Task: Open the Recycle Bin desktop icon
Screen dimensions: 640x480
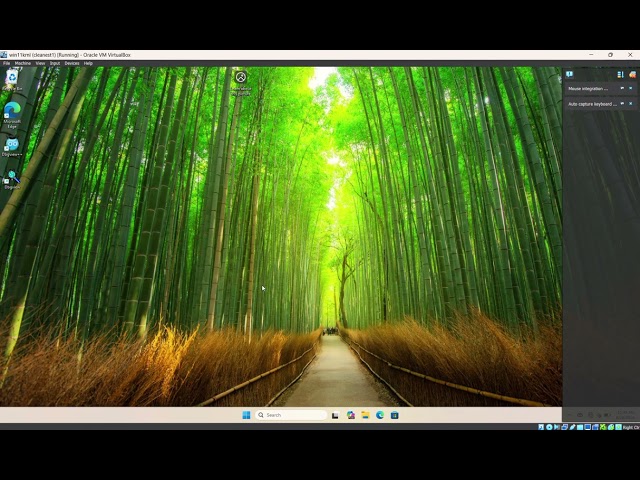Action: [x=12, y=80]
